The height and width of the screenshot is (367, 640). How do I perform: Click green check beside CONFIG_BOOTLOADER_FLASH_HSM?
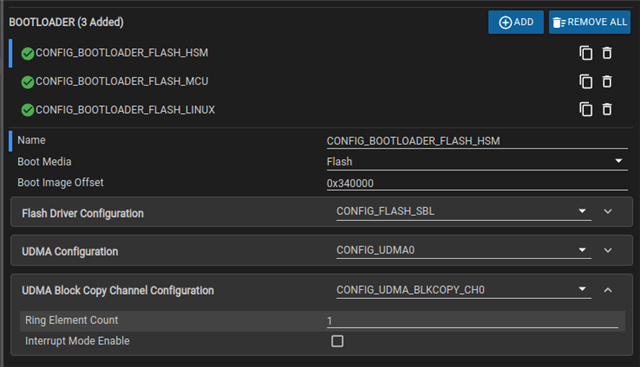(27, 53)
